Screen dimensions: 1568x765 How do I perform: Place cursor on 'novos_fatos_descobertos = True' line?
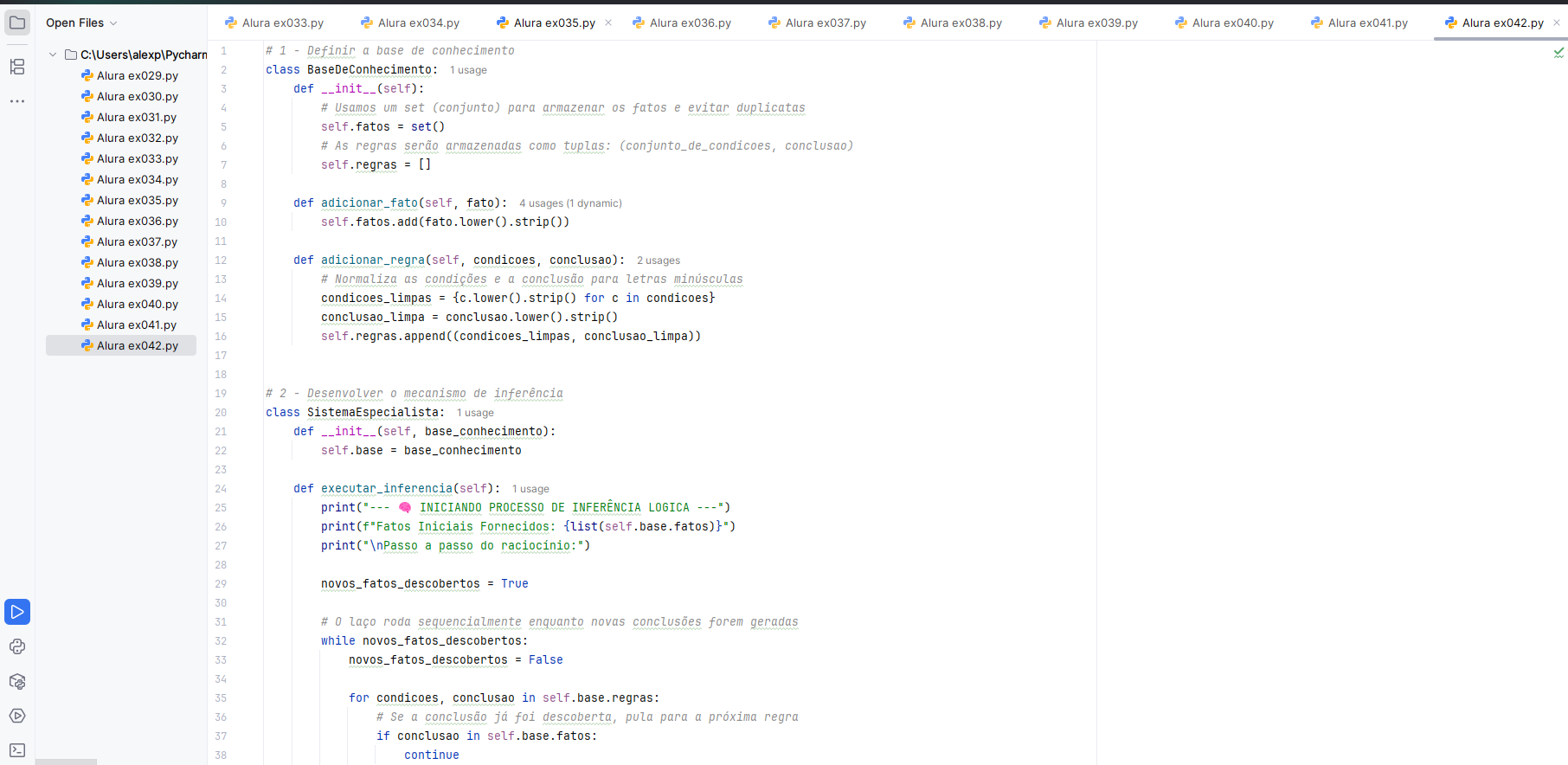coord(424,583)
